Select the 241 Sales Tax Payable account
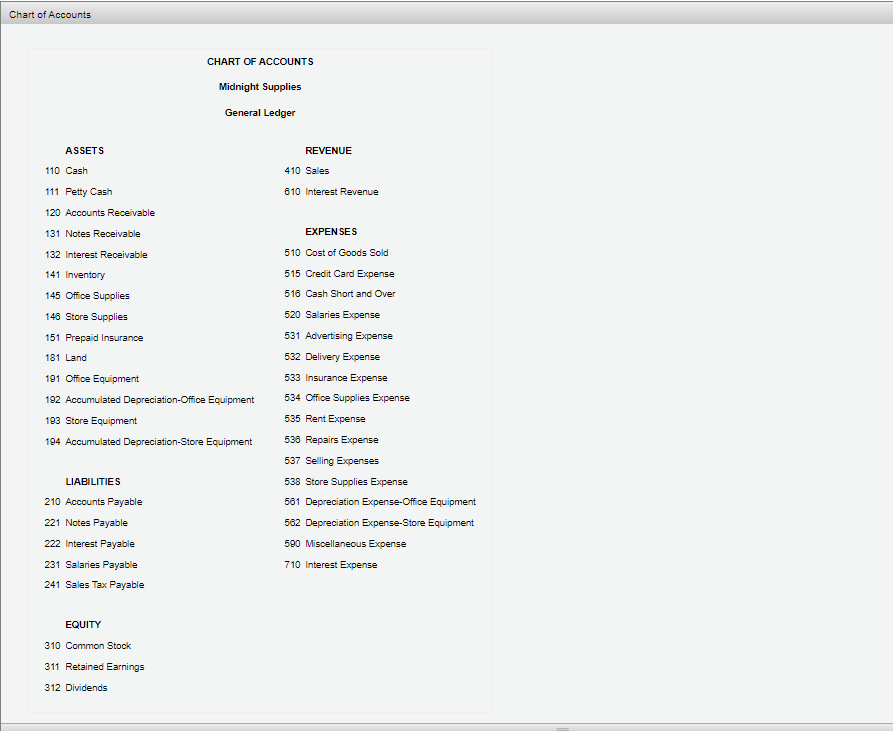The height and width of the screenshot is (731, 893). click(94, 585)
